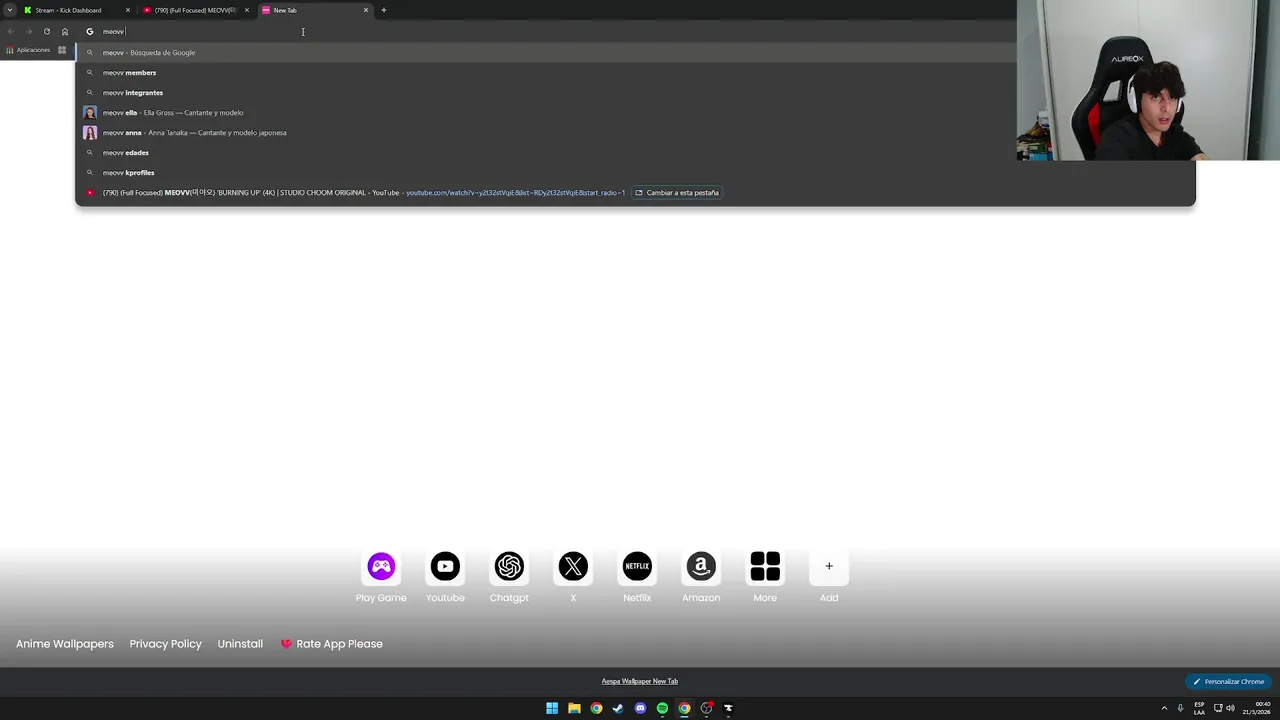Select the 'meovv edades' suggestion

[635, 152]
